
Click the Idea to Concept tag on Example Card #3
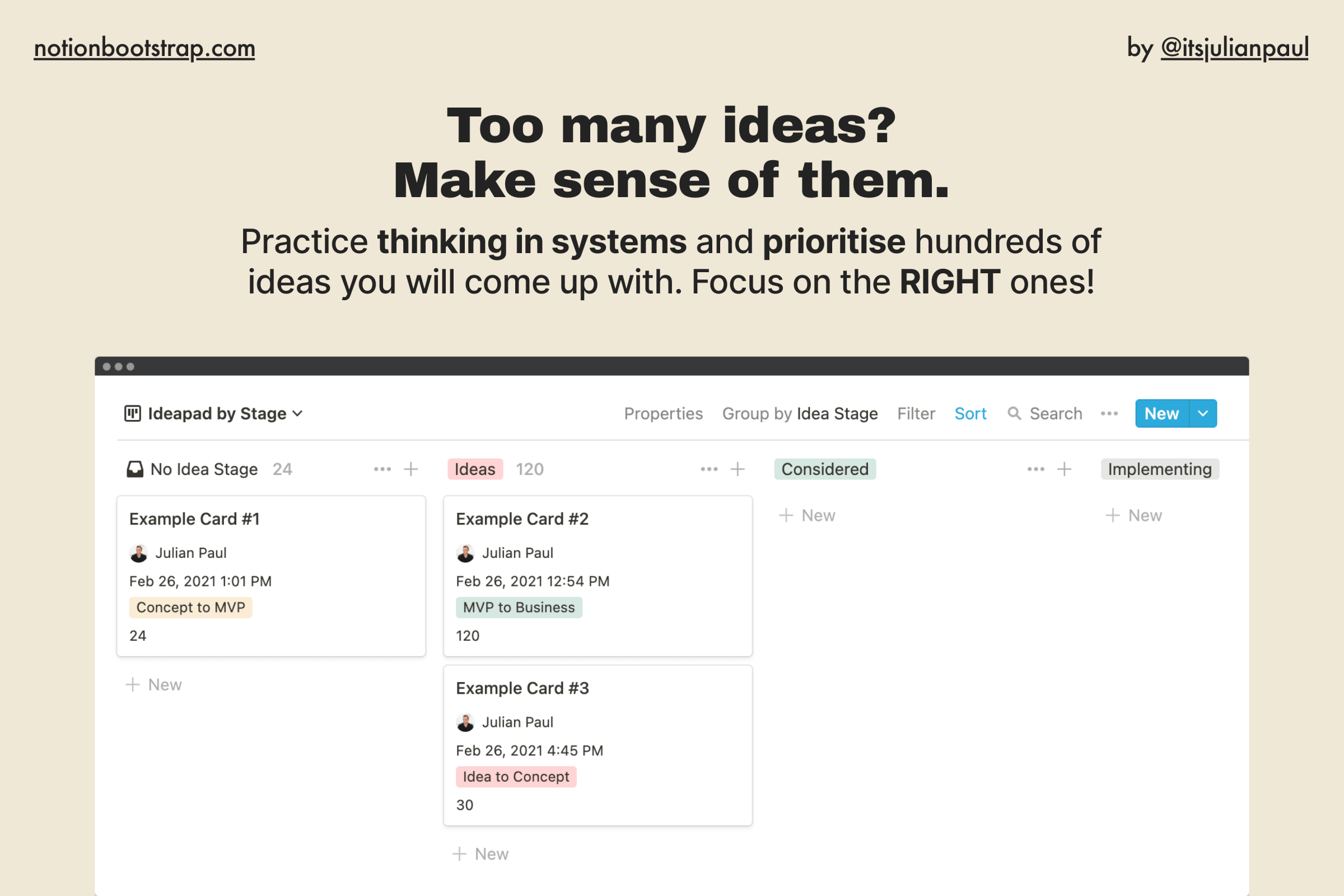515,777
